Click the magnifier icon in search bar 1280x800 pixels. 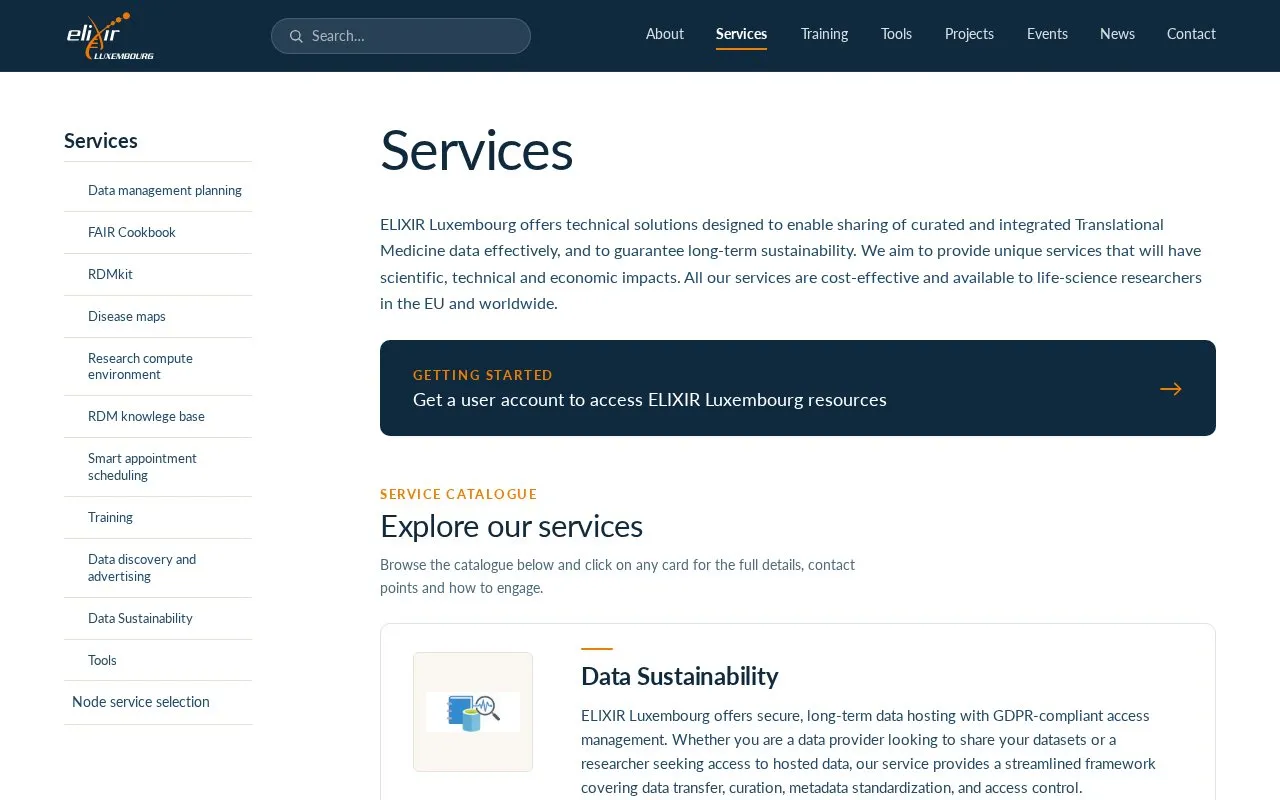tap(296, 36)
